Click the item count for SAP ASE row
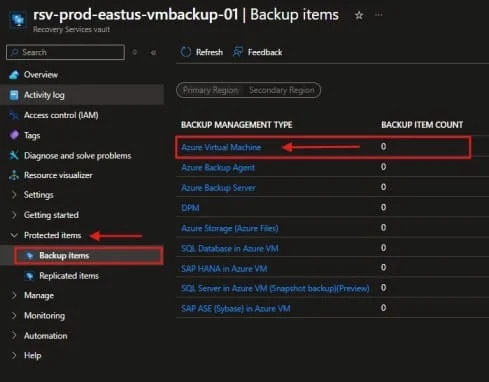Image resolution: width=489 pixels, height=382 pixels. point(383,308)
